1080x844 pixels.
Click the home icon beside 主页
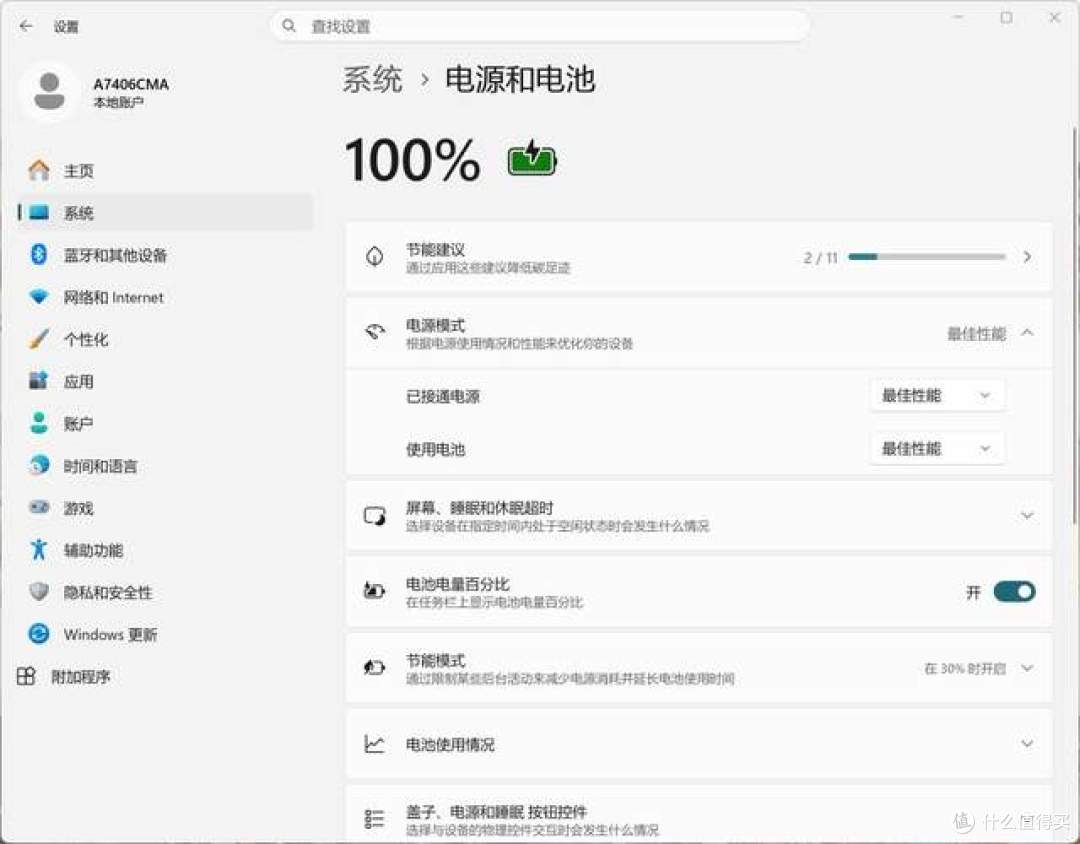tap(39, 170)
